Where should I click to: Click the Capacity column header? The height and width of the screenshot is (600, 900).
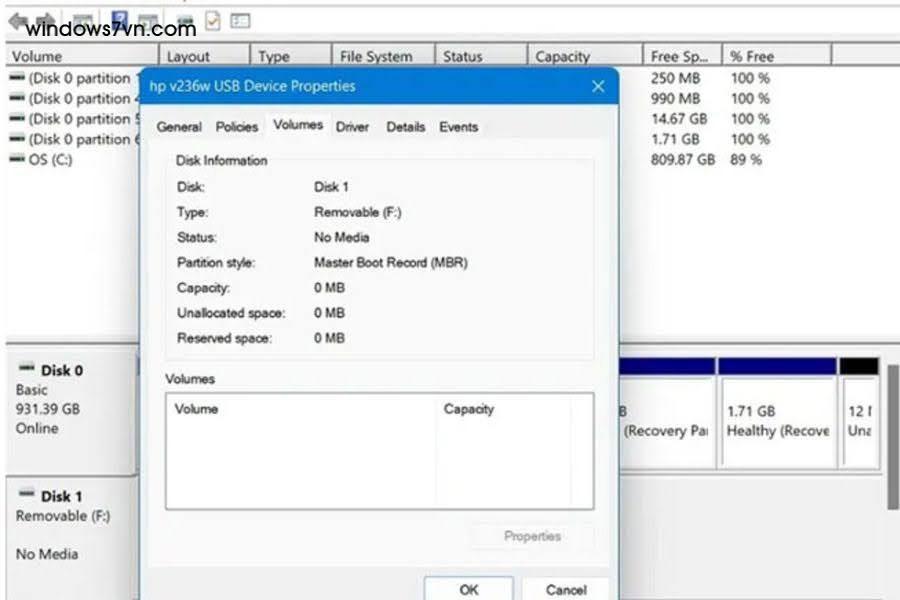pyautogui.click(x=578, y=56)
